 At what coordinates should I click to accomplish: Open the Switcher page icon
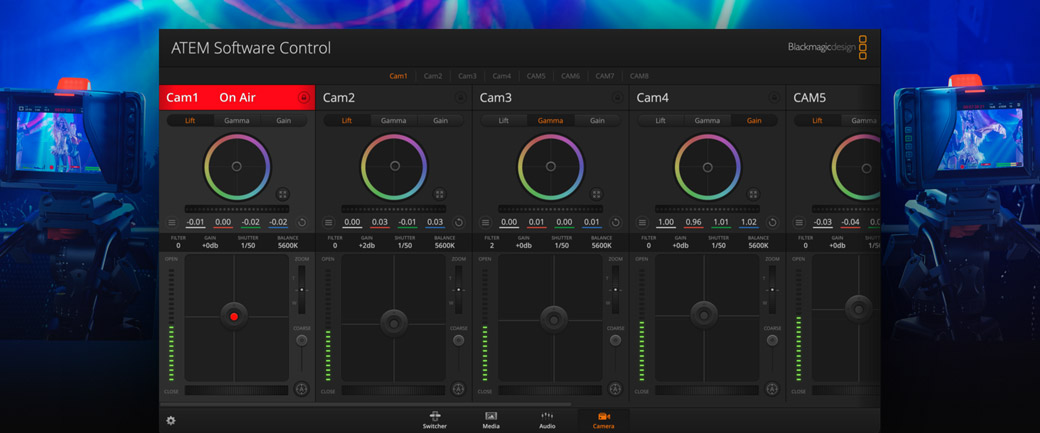pos(434,419)
